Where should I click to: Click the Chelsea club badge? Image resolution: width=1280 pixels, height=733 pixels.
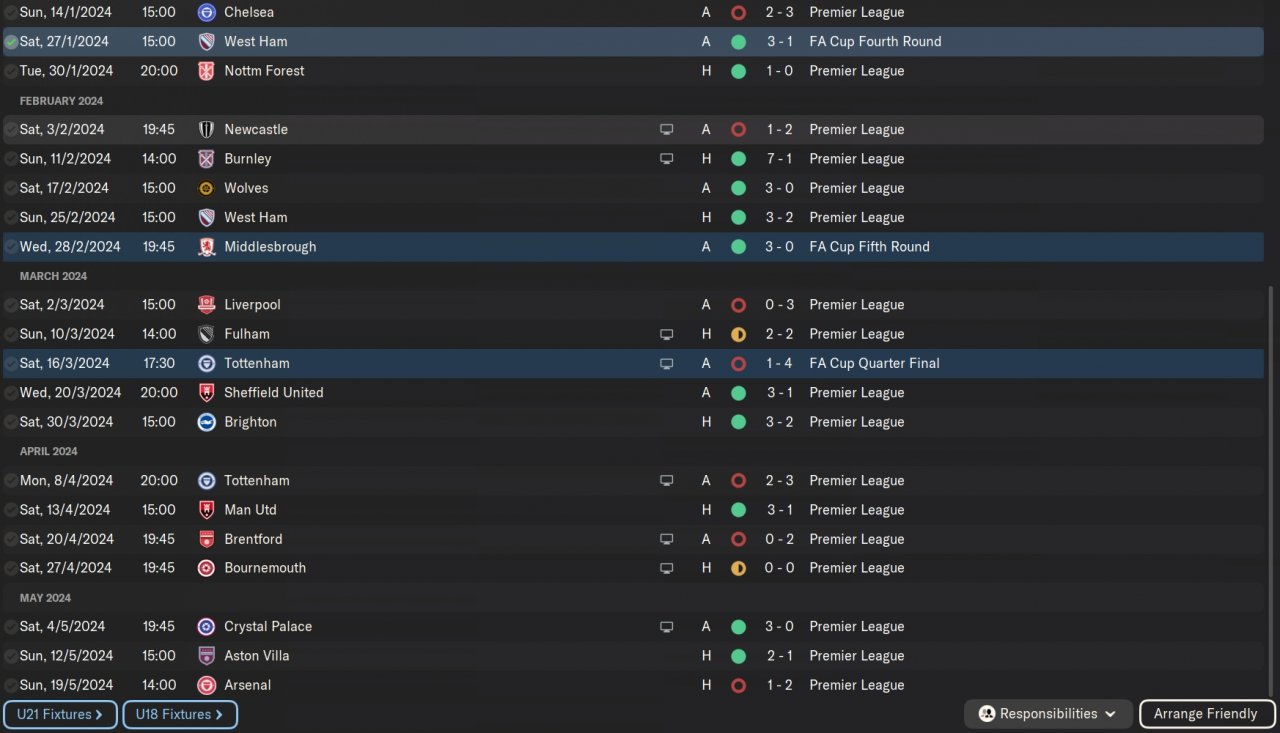(206, 13)
